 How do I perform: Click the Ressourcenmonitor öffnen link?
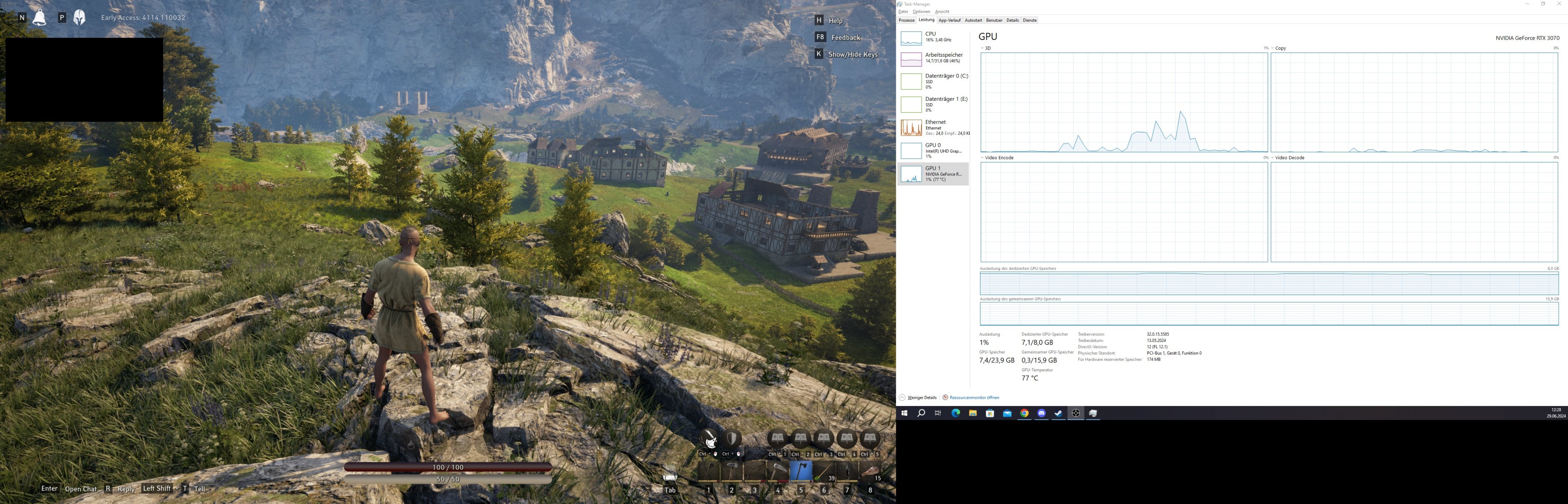[974, 397]
